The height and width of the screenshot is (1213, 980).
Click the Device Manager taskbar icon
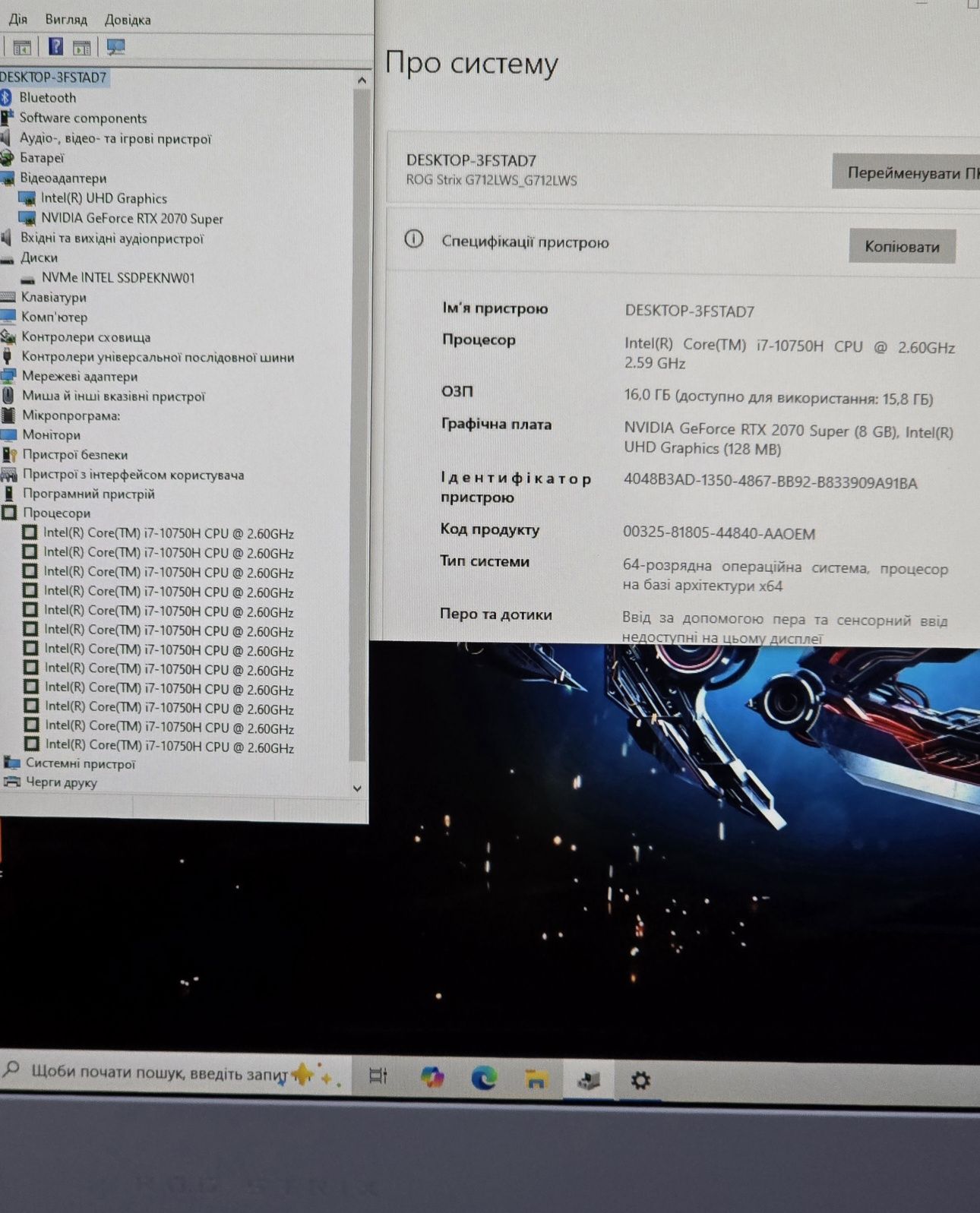click(589, 1079)
